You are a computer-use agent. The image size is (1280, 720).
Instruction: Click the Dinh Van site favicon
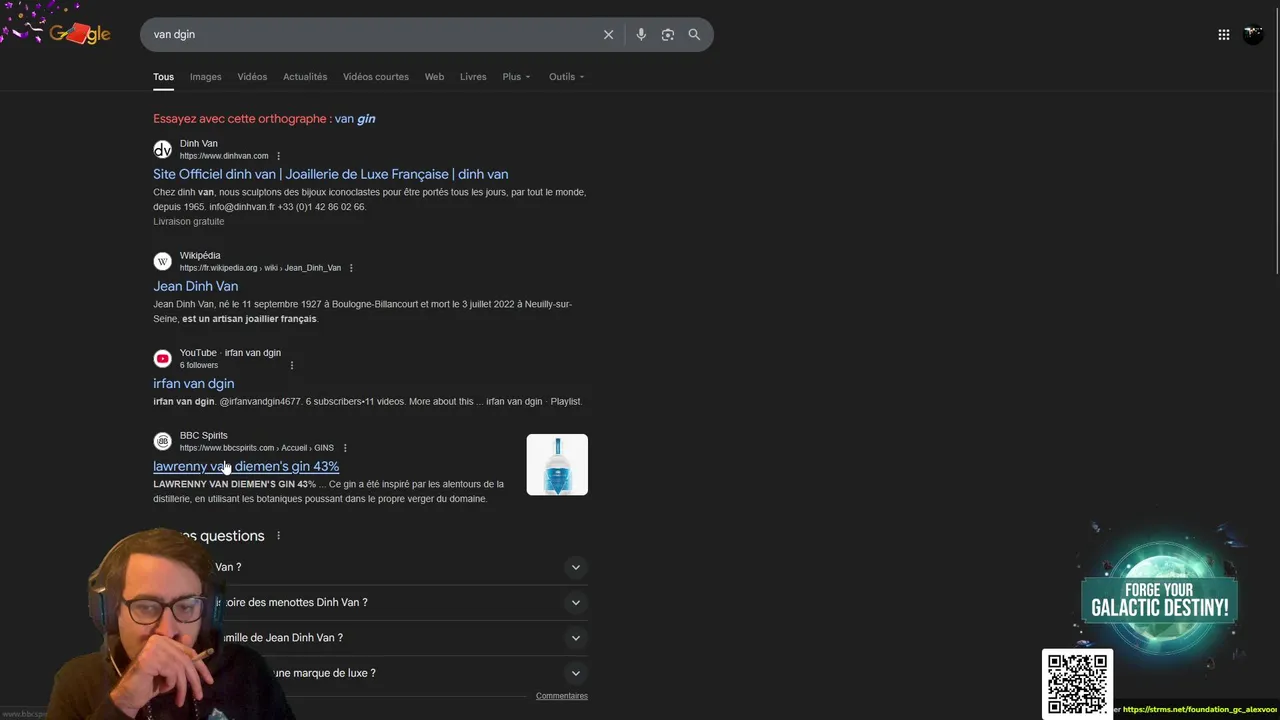pyautogui.click(x=162, y=150)
